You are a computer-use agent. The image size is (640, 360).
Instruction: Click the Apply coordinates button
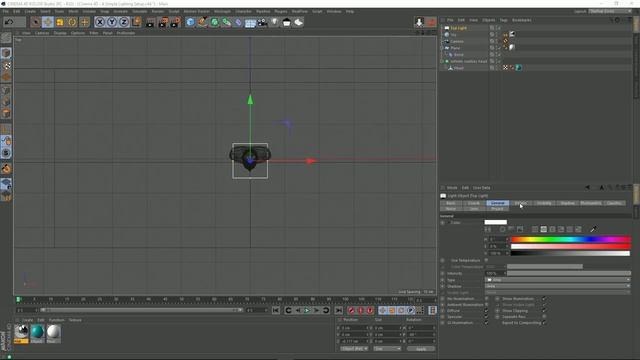421,349
